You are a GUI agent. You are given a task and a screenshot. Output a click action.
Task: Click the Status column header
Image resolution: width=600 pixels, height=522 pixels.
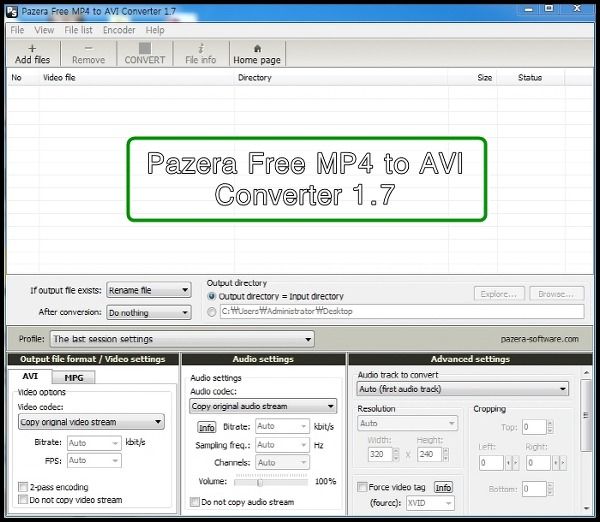click(x=531, y=77)
